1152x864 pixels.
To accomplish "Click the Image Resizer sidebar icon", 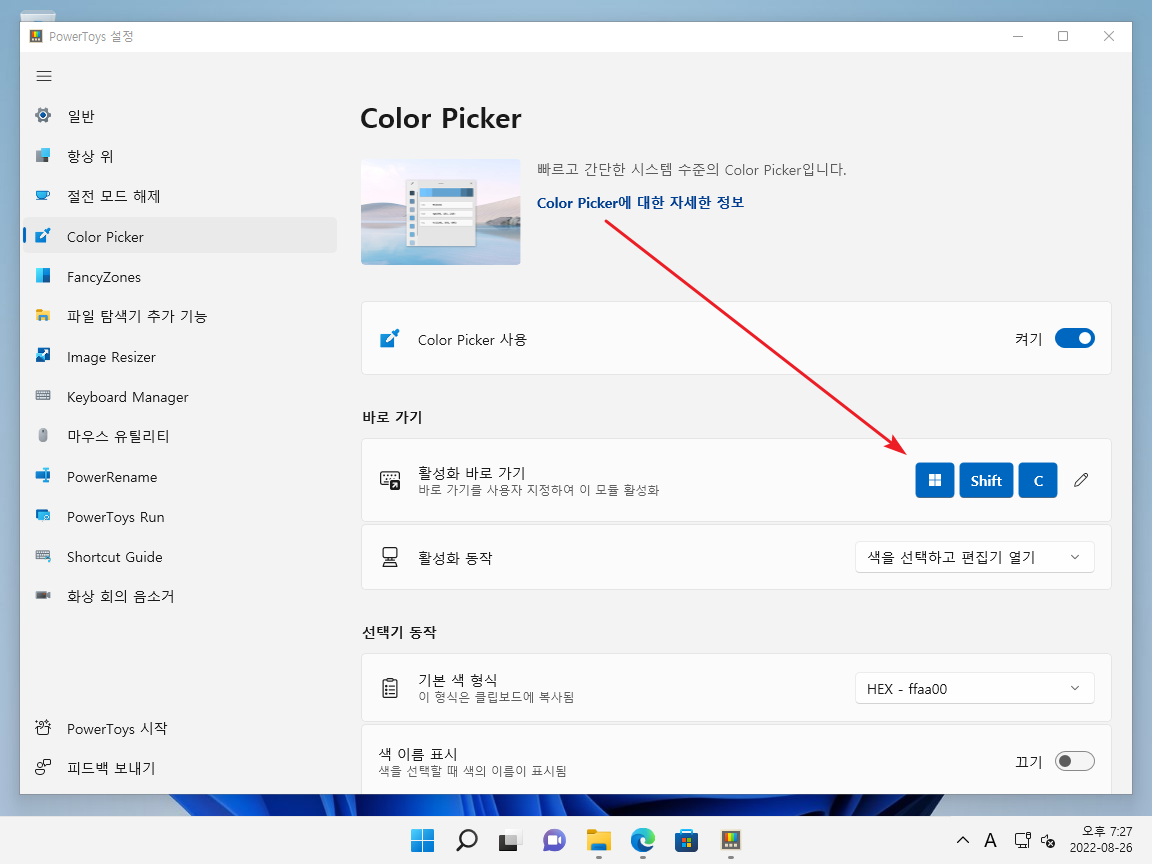I will (43, 356).
